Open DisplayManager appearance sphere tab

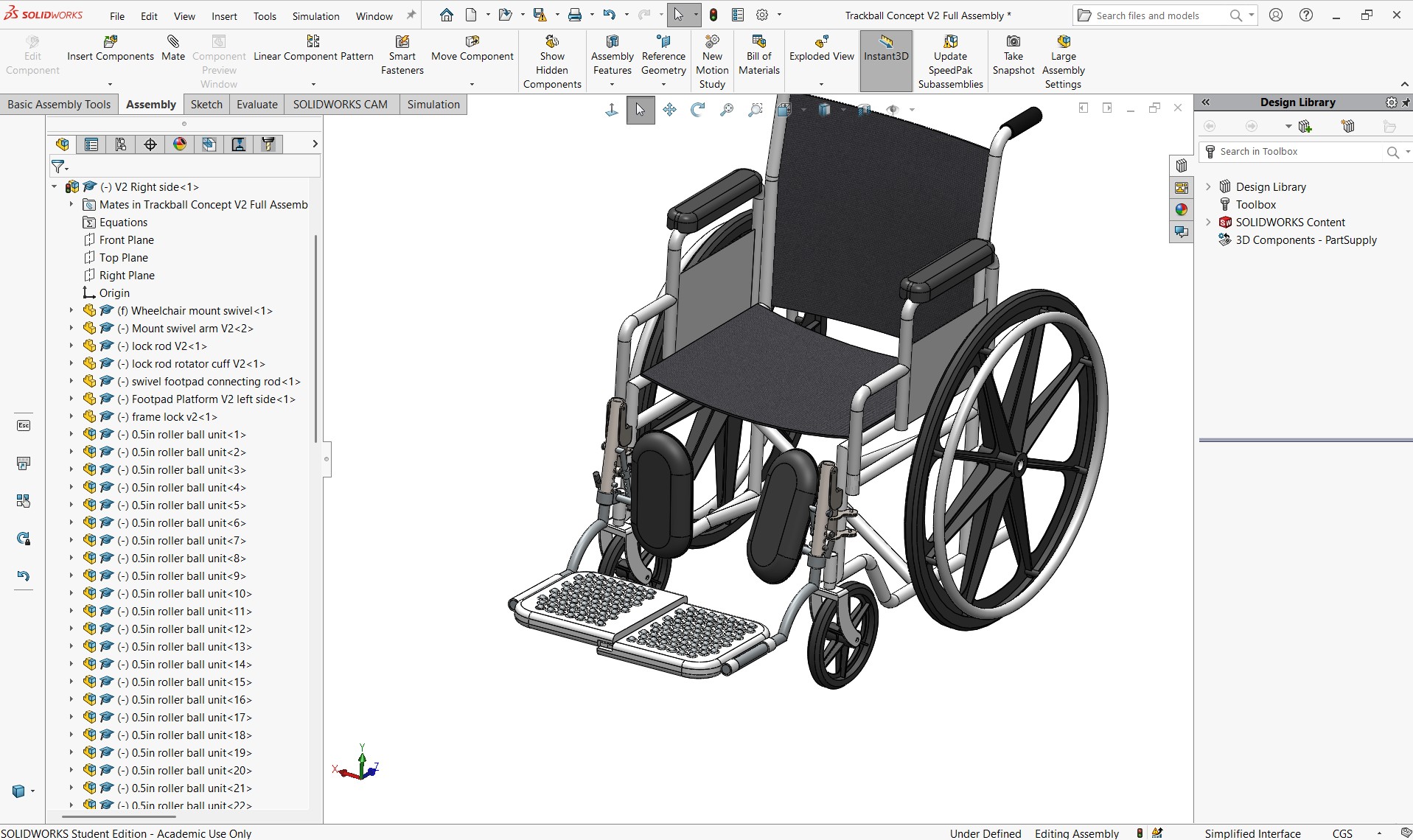click(180, 144)
